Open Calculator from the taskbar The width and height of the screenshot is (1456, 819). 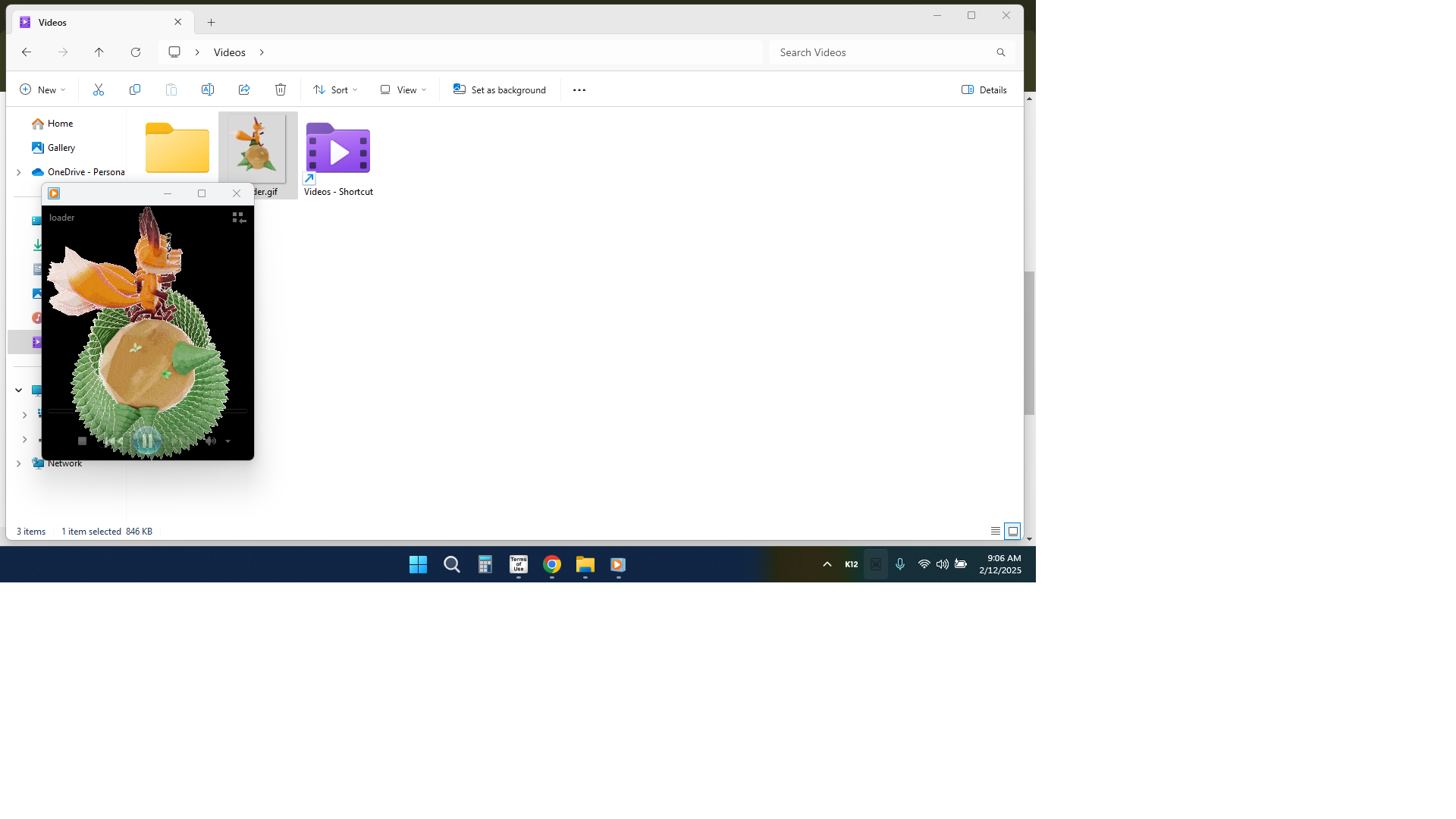pos(485,564)
